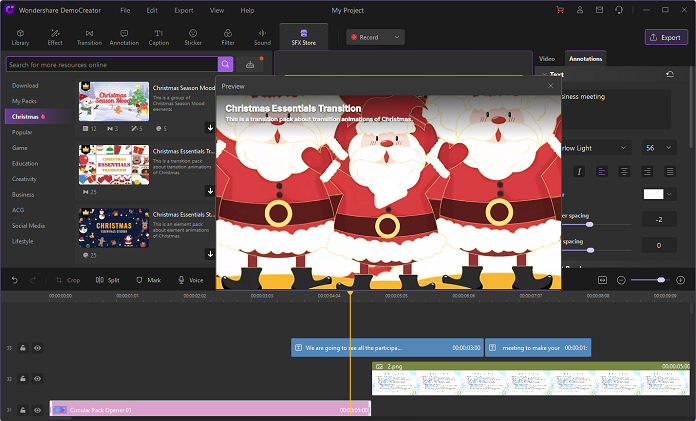Open Christmas Essentials Transition pack thumbnail
The height and width of the screenshot is (421, 696).
(114, 164)
